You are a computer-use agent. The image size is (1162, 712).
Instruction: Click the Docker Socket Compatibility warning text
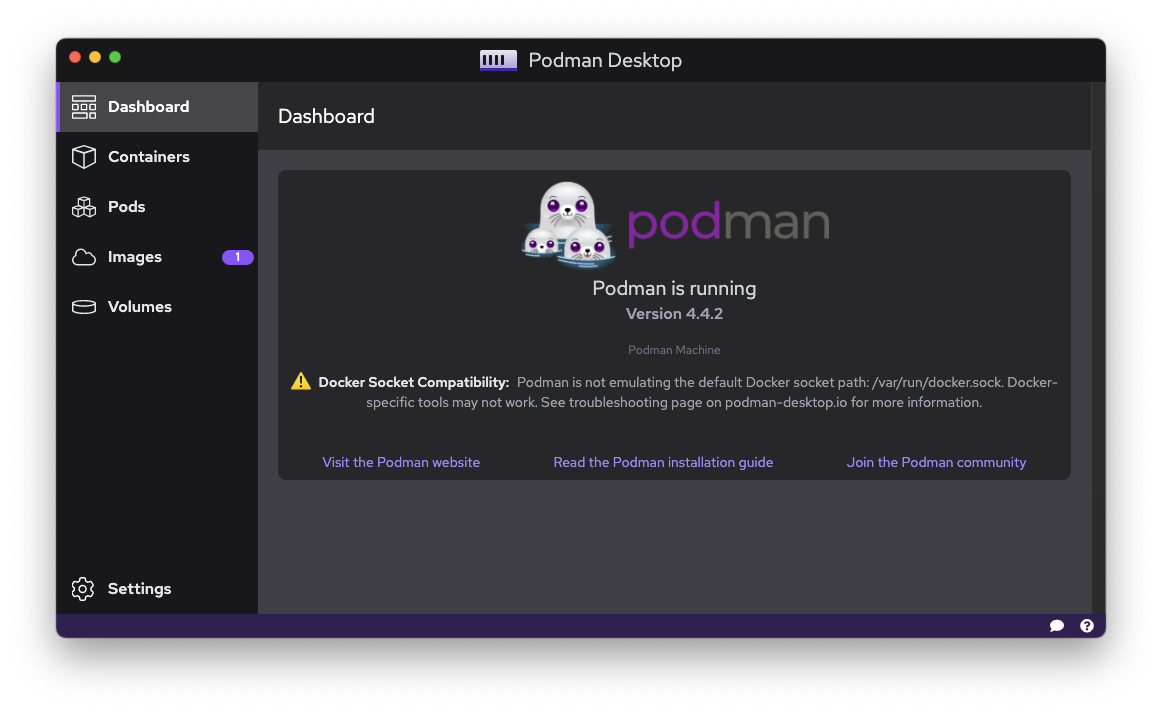coord(414,381)
